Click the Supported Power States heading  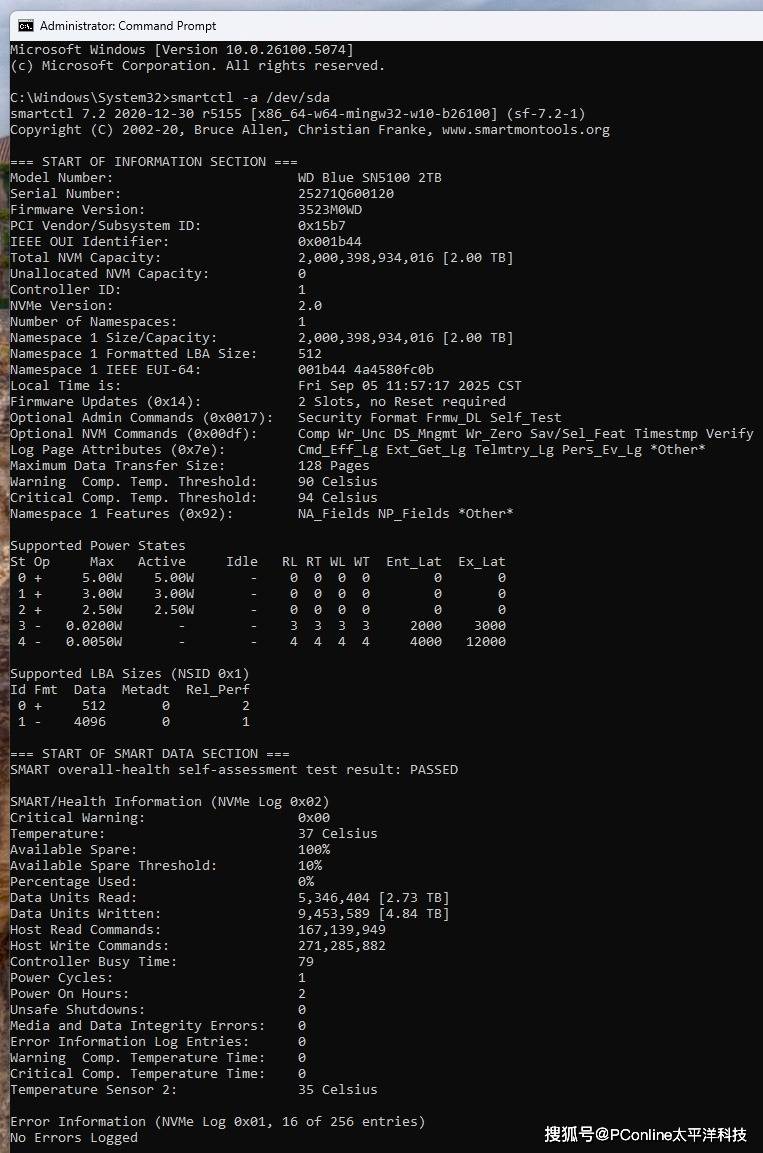[x=98, y=545]
